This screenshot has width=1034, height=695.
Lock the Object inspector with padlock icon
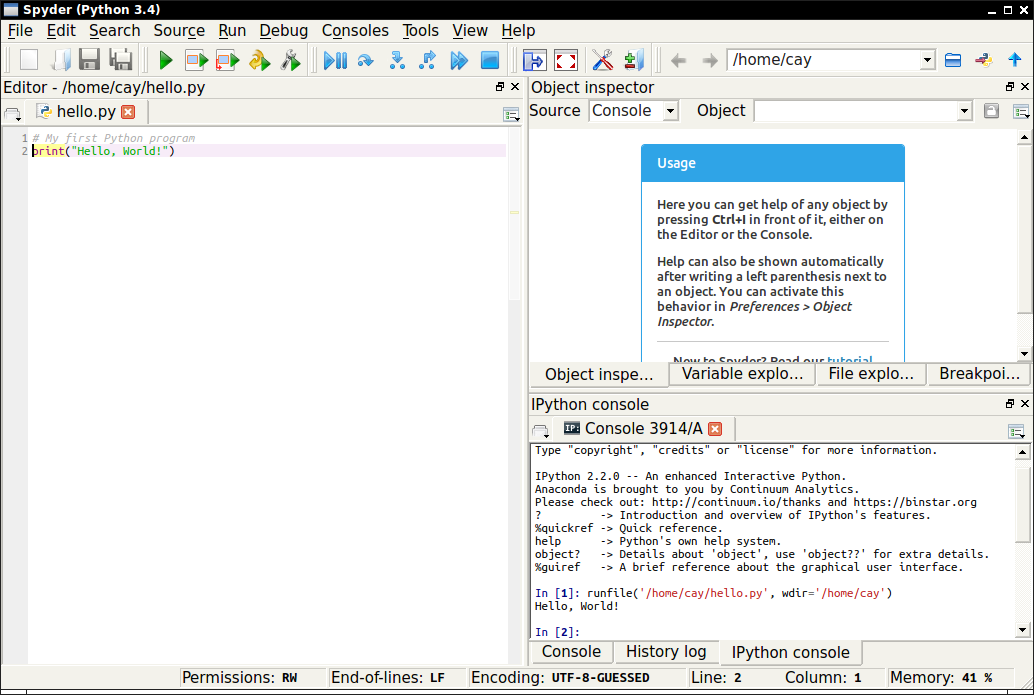991,111
